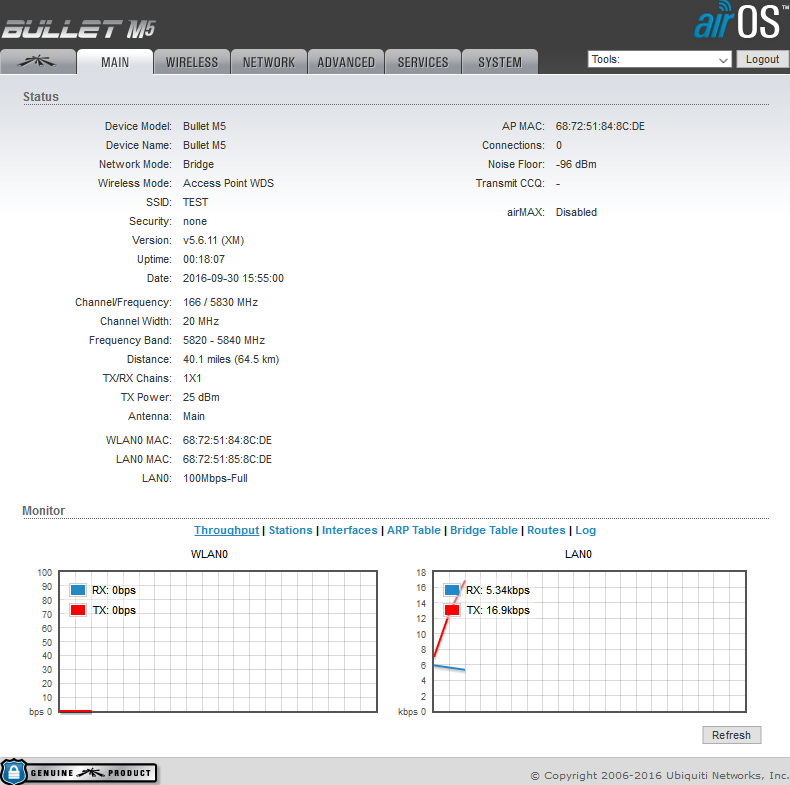Click the airMAX status Disabled

(x=576, y=212)
